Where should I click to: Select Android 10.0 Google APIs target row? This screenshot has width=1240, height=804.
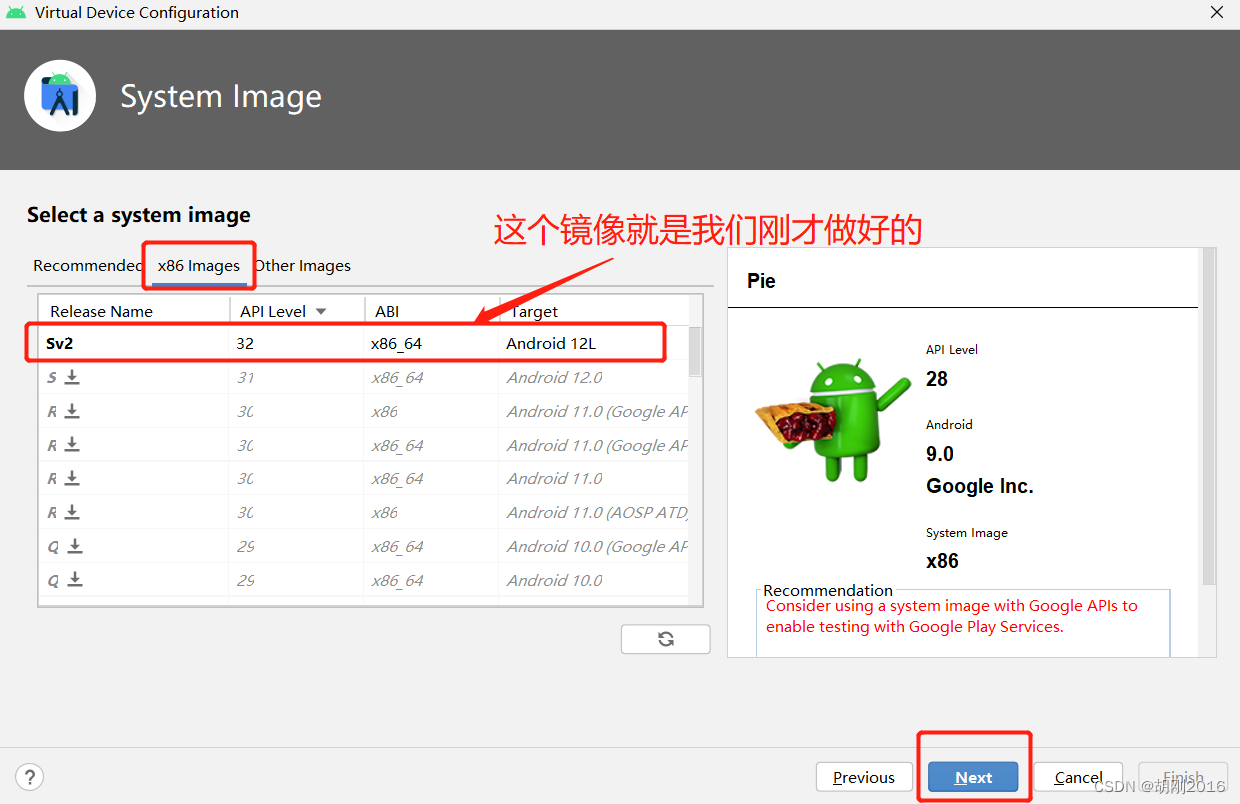(x=364, y=546)
